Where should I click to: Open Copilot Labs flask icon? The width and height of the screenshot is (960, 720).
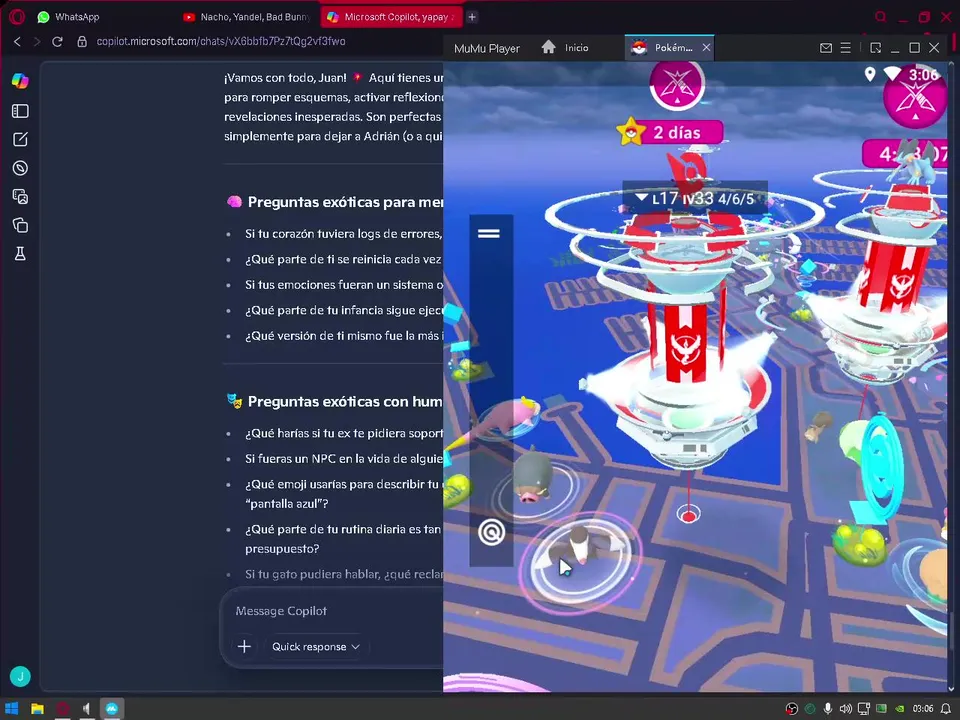20,253
